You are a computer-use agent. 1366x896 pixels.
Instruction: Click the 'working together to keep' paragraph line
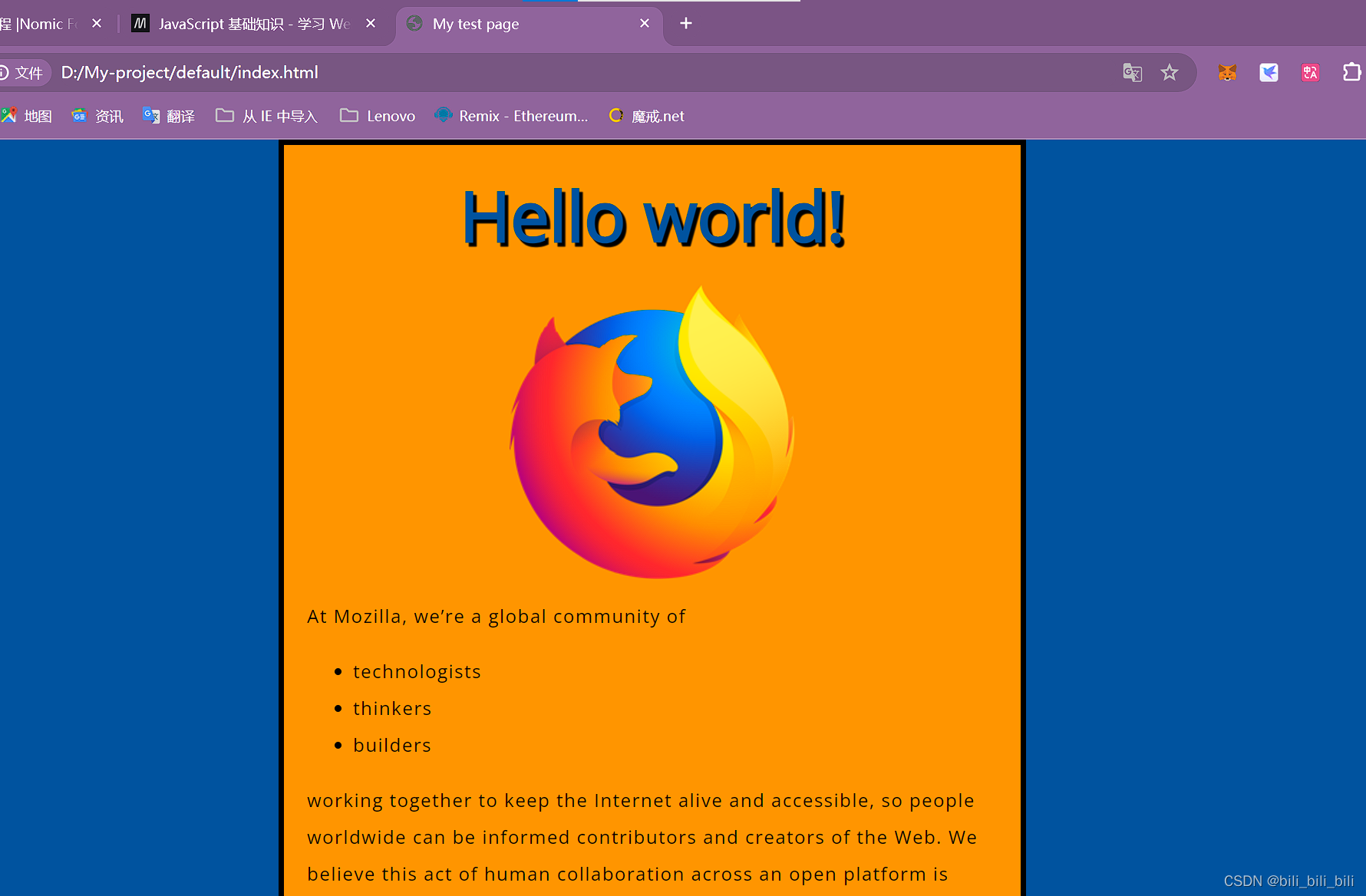[x=640, y=801]
